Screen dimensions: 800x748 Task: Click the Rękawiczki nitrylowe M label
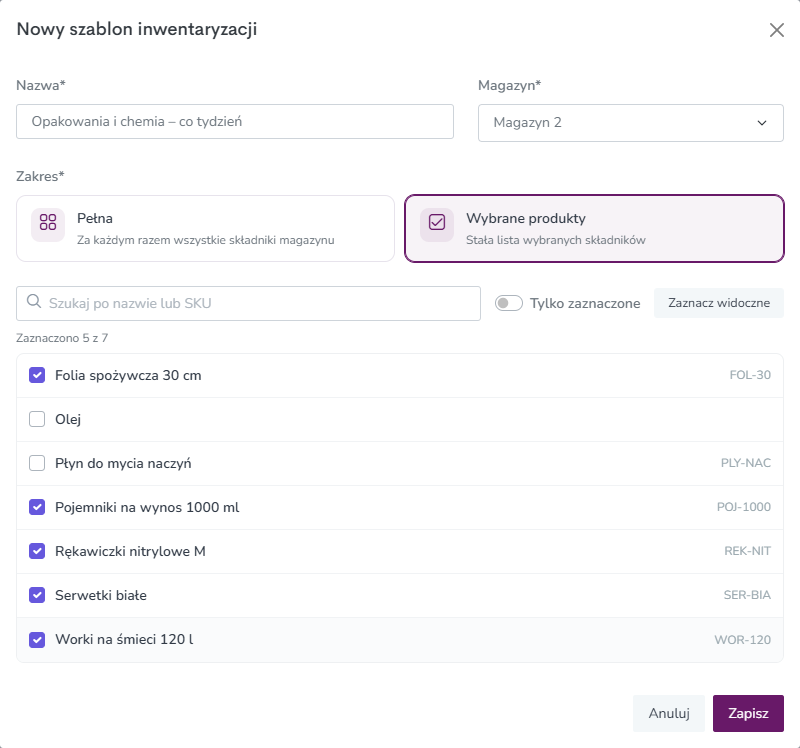130,552
